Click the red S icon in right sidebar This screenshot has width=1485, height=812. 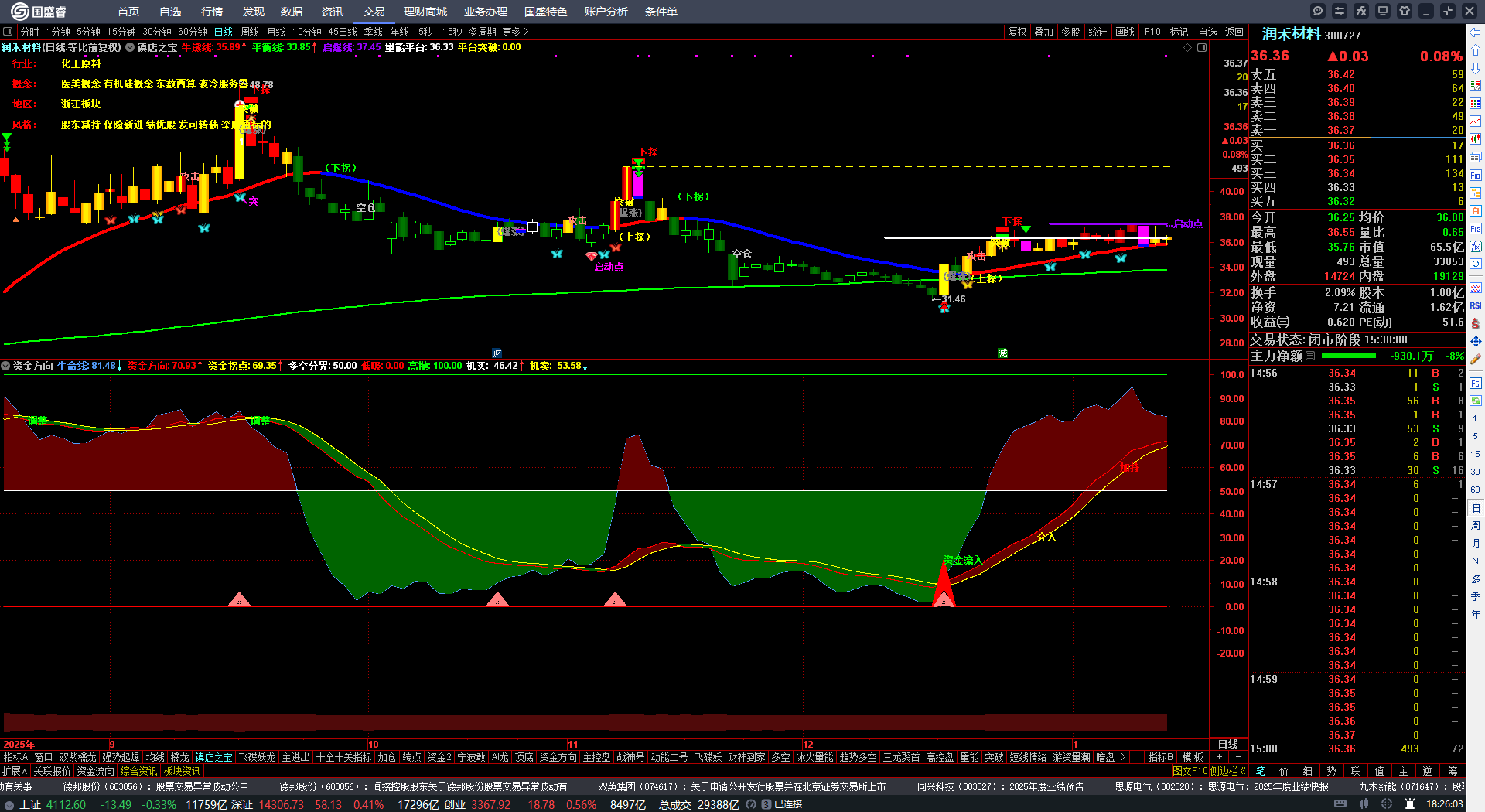(x=1476, y=323)
